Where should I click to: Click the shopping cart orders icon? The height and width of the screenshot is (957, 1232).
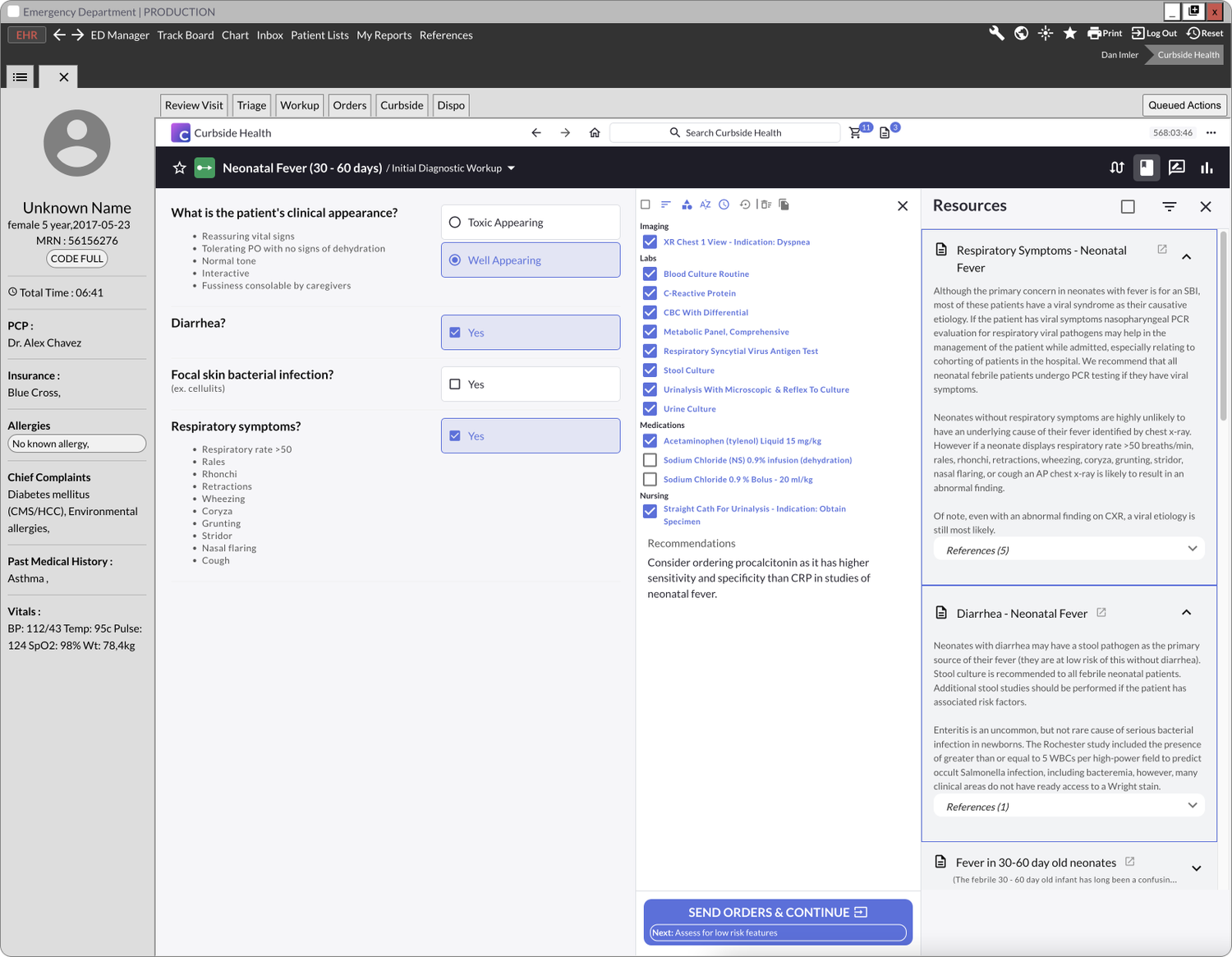tap(855, 133)
